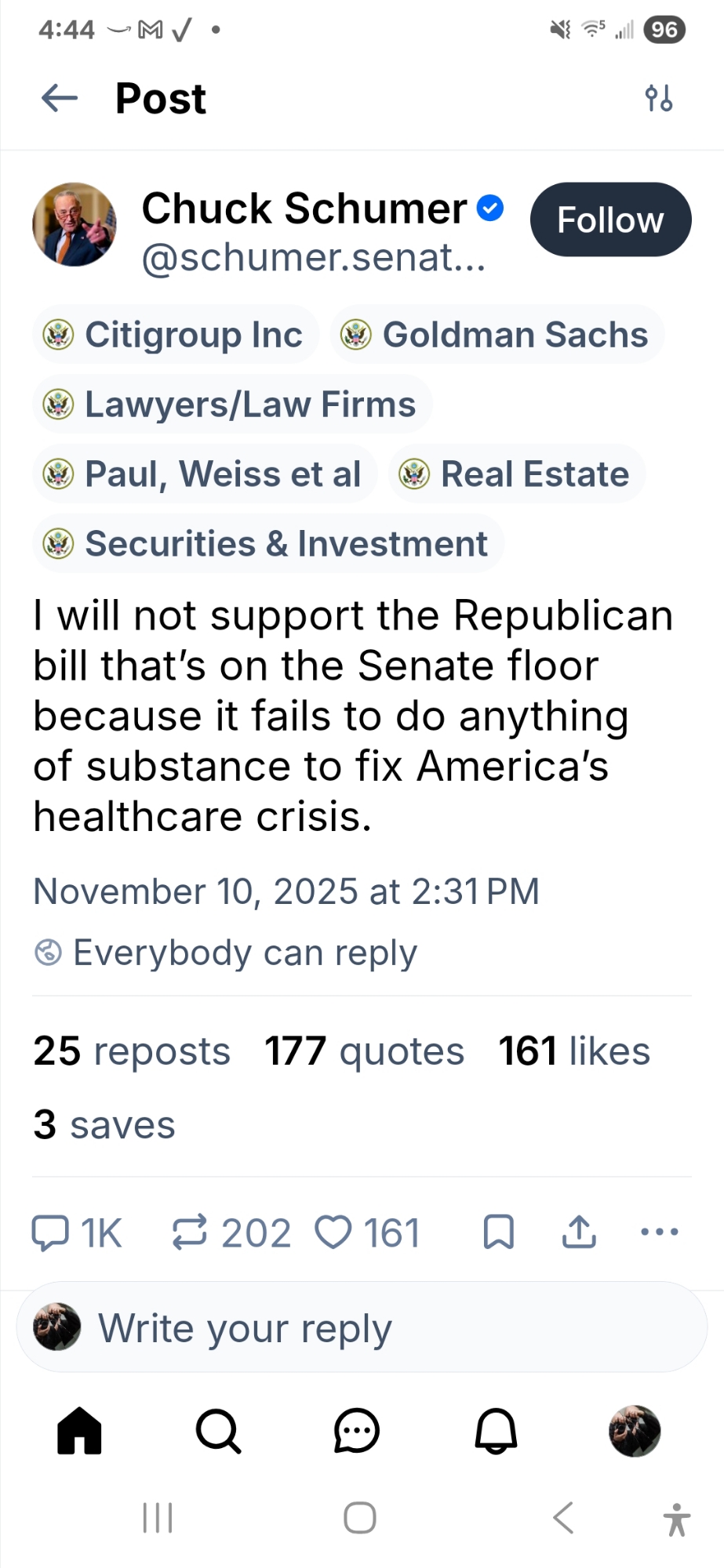The image size is (724, 1568).
Task: Open Chuck Schumer's profile picture
Action: 75,224
